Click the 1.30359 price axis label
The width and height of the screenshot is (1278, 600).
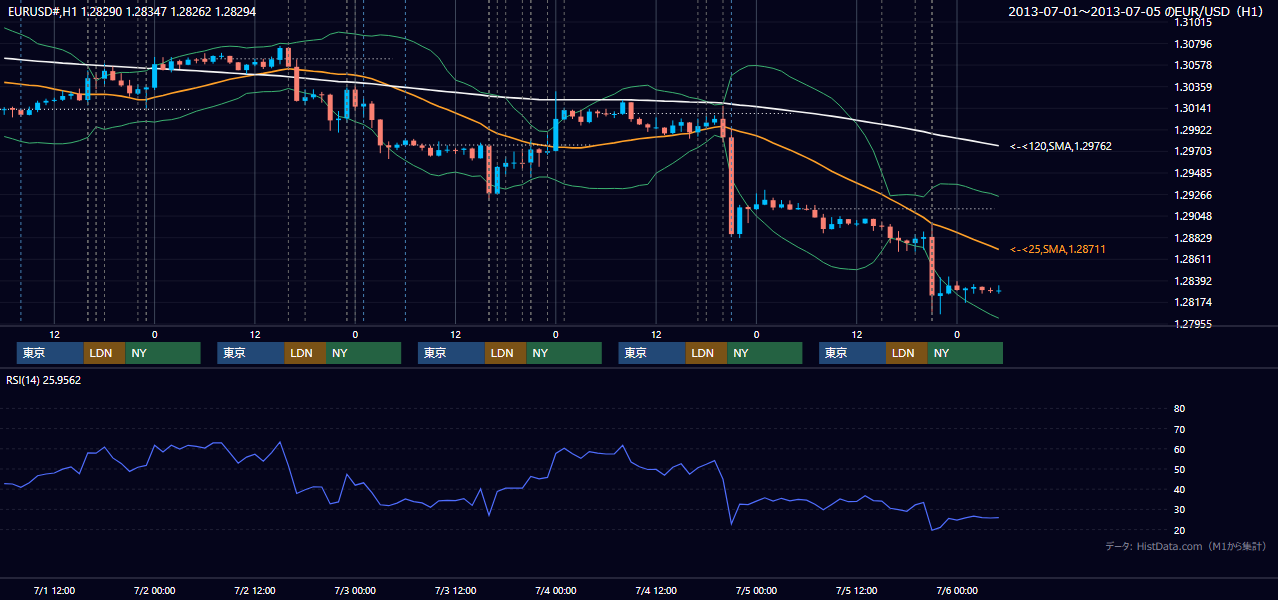point(1193,87)
